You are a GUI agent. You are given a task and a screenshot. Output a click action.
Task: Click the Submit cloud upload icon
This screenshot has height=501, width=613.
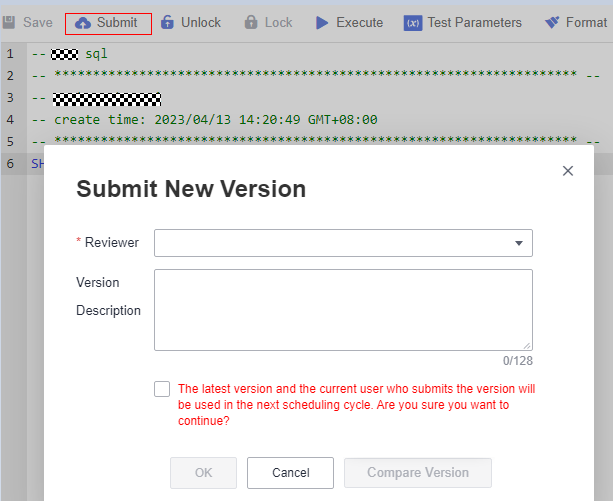pyautogui.click(x=82, y=23)
